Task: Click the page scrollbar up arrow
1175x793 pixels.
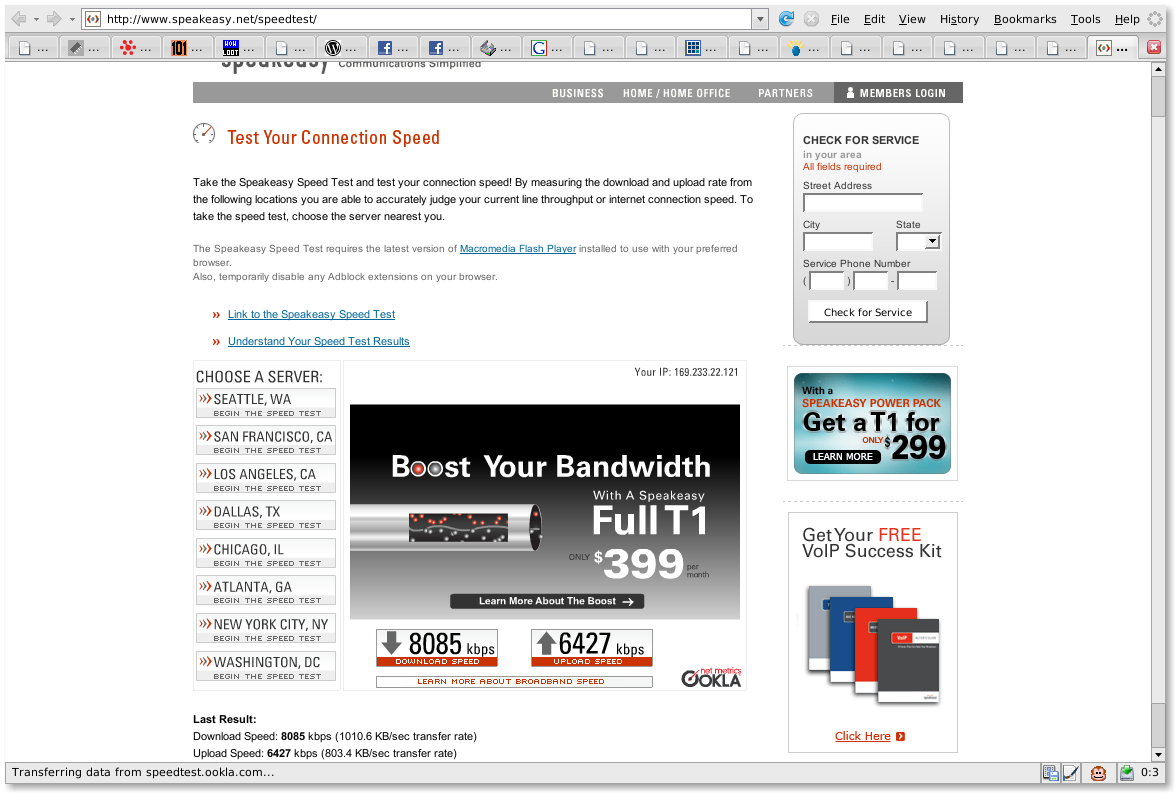Action: (1159, 69)
